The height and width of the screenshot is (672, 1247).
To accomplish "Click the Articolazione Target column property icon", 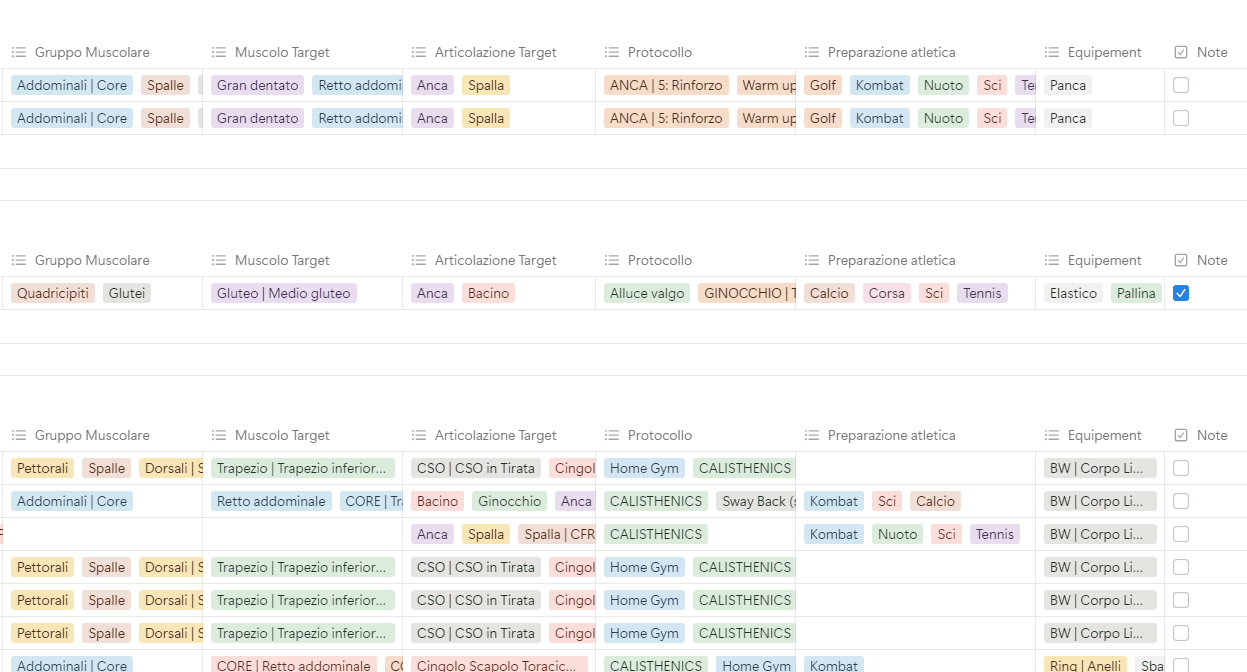I will click(x=418, y=52).
